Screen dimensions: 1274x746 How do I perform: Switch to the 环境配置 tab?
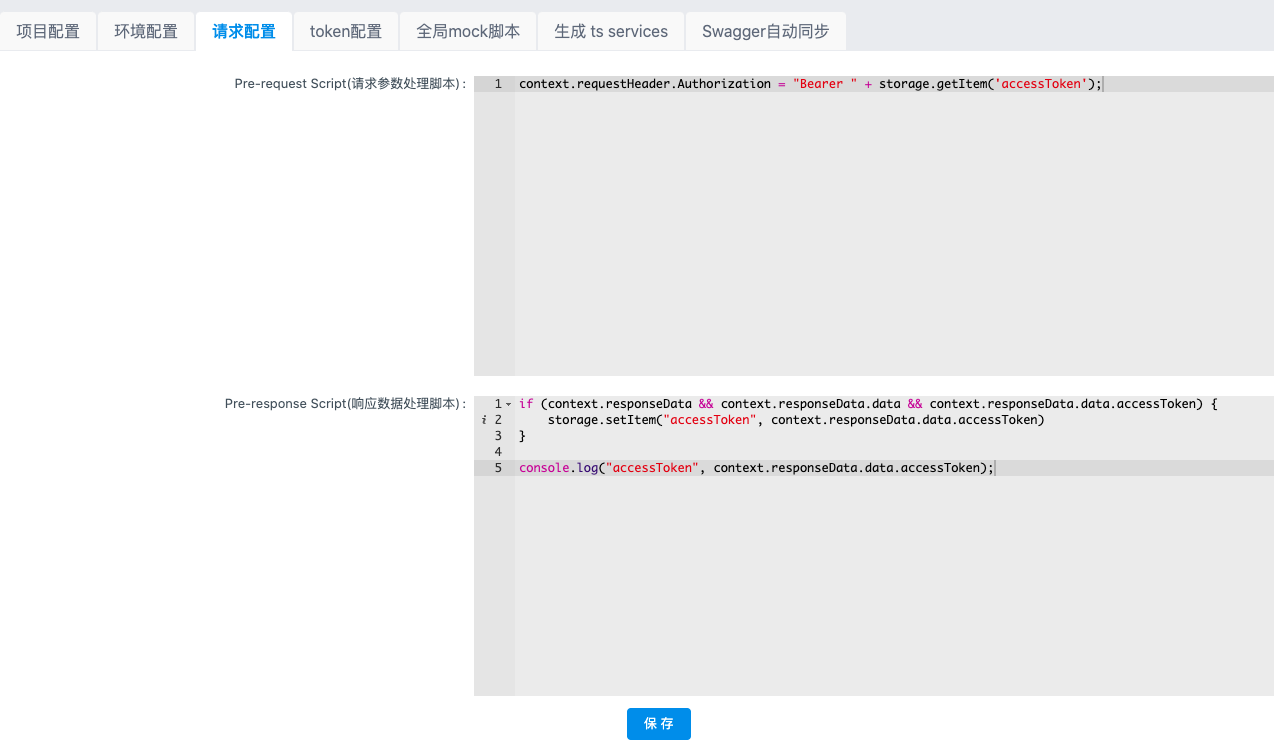pyautogui.click(x=146, y=31)
